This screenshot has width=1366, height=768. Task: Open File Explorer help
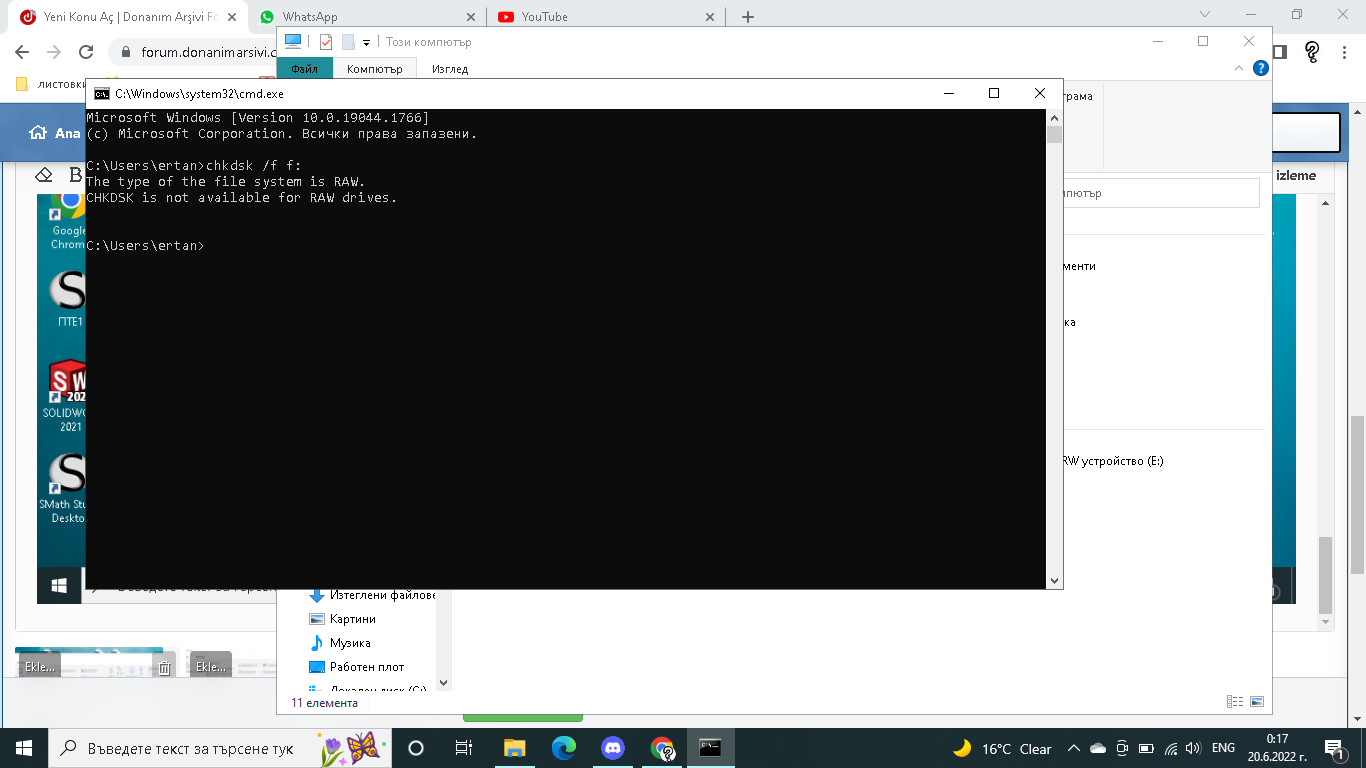click(x=1261, y=69)
